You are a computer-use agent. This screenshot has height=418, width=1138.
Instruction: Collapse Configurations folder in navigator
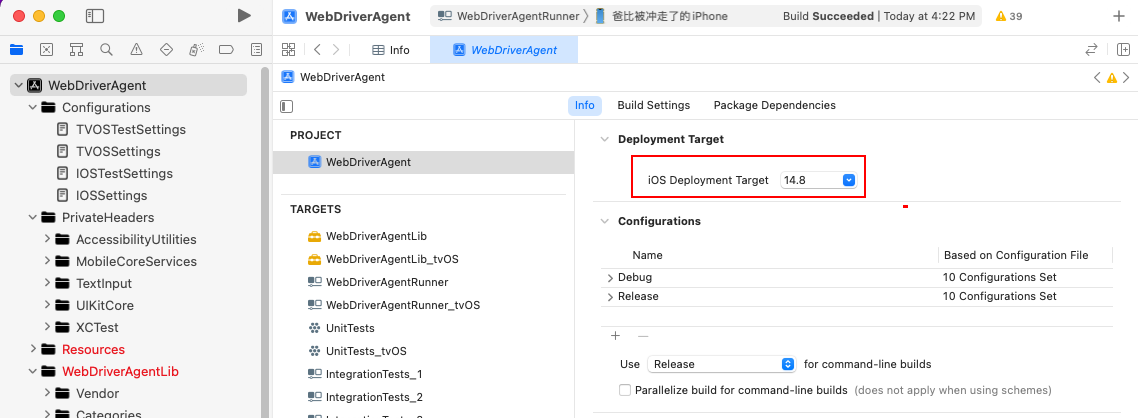(x=32, y=107)
